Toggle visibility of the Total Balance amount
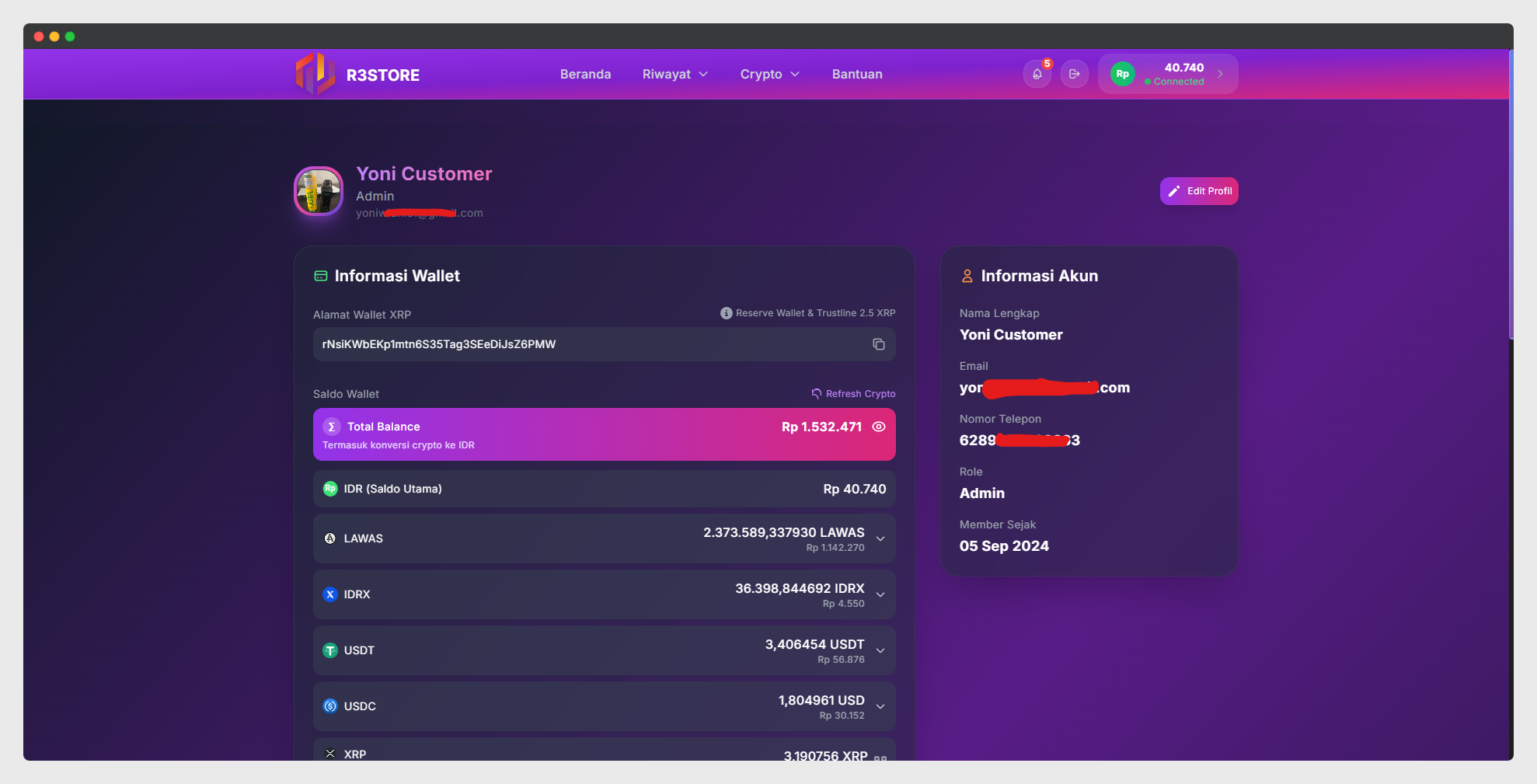This screenshot has height=784, width=1537. click(x=880, y=427)
